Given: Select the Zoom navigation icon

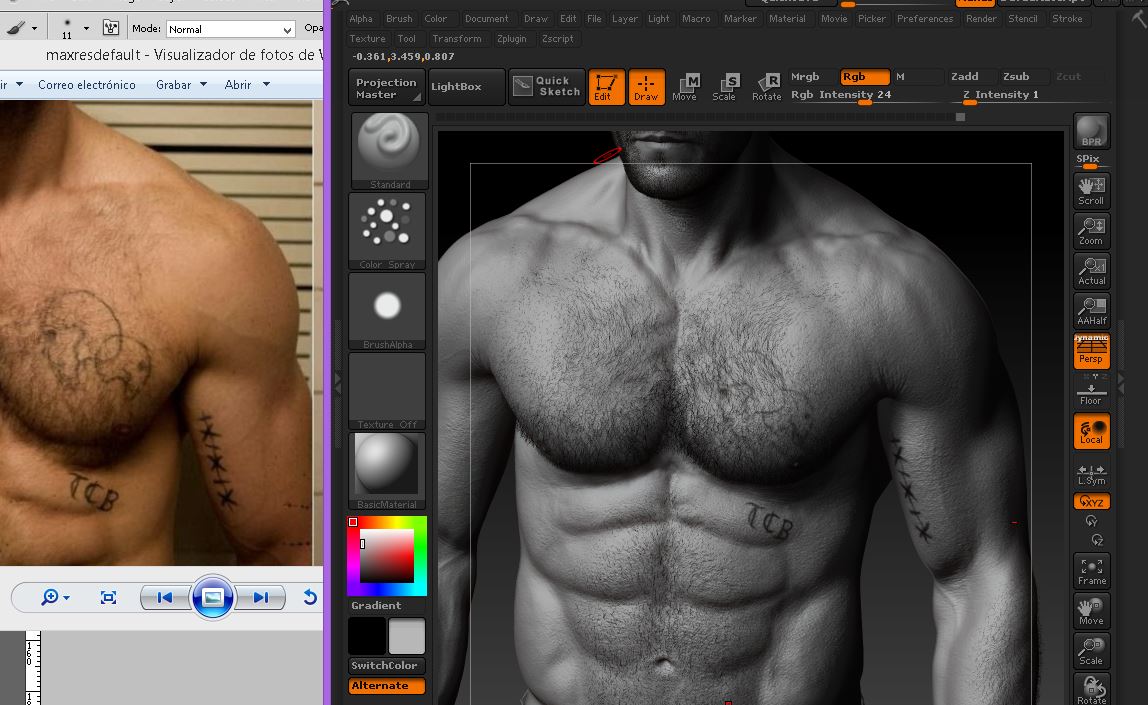Looking at the screenshot, I should [x=1092, y=231].
